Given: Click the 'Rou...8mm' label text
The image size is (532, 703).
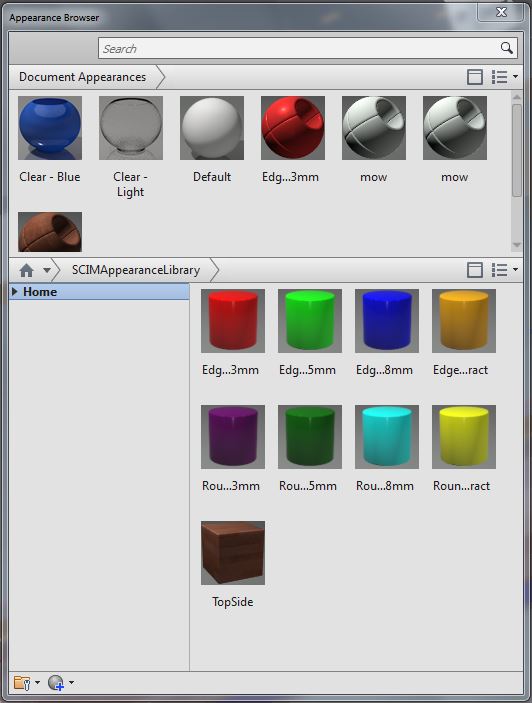Looking at the screenshot, I should 385,486.
